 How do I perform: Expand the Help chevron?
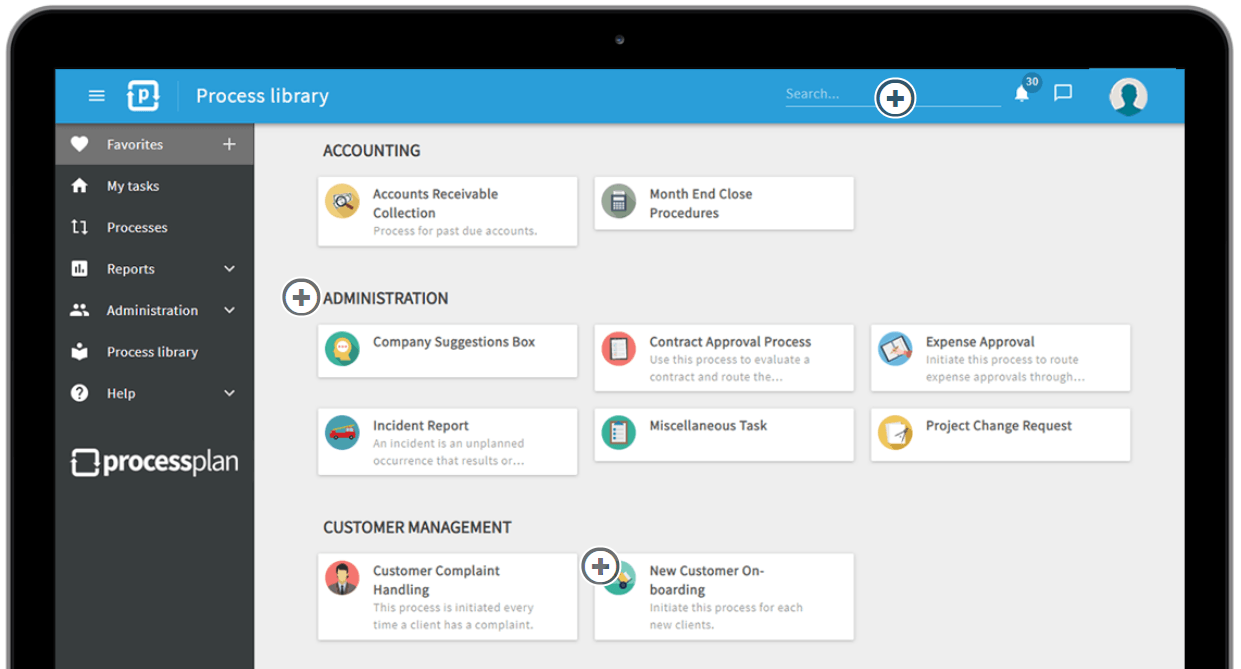pyautogui.click(x=230, y=393)
